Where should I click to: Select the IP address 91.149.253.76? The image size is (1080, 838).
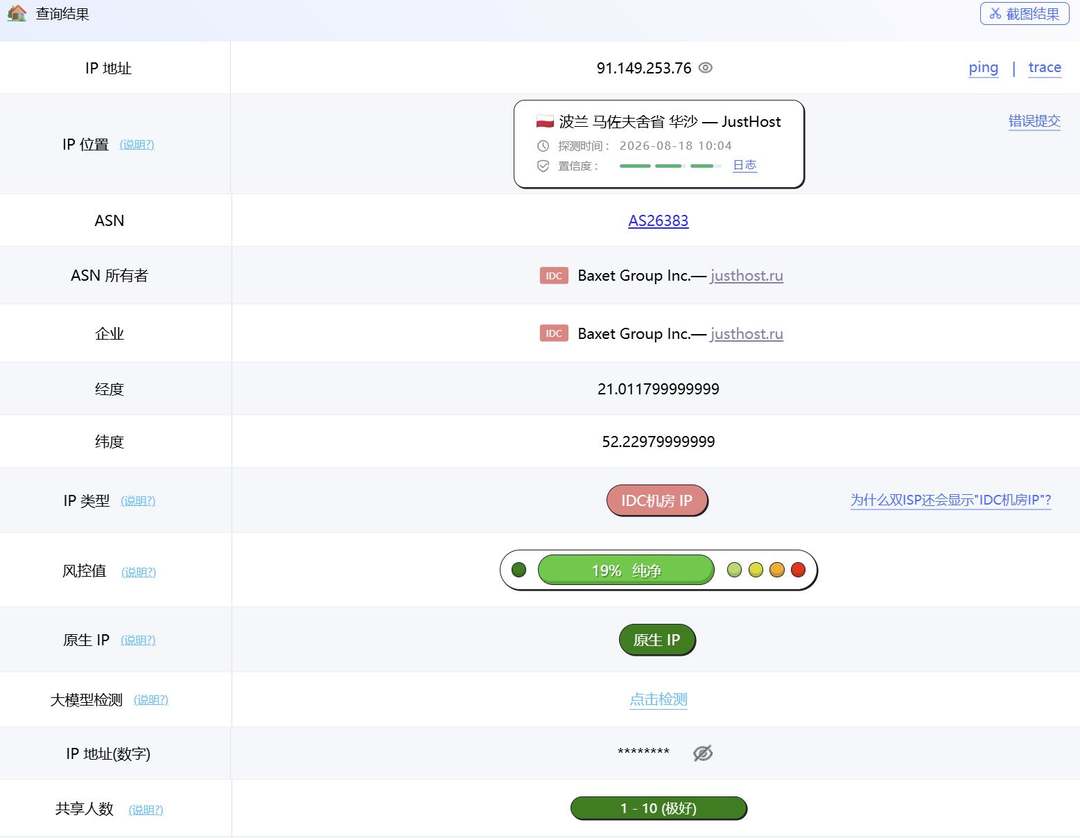tap(643, 67)
